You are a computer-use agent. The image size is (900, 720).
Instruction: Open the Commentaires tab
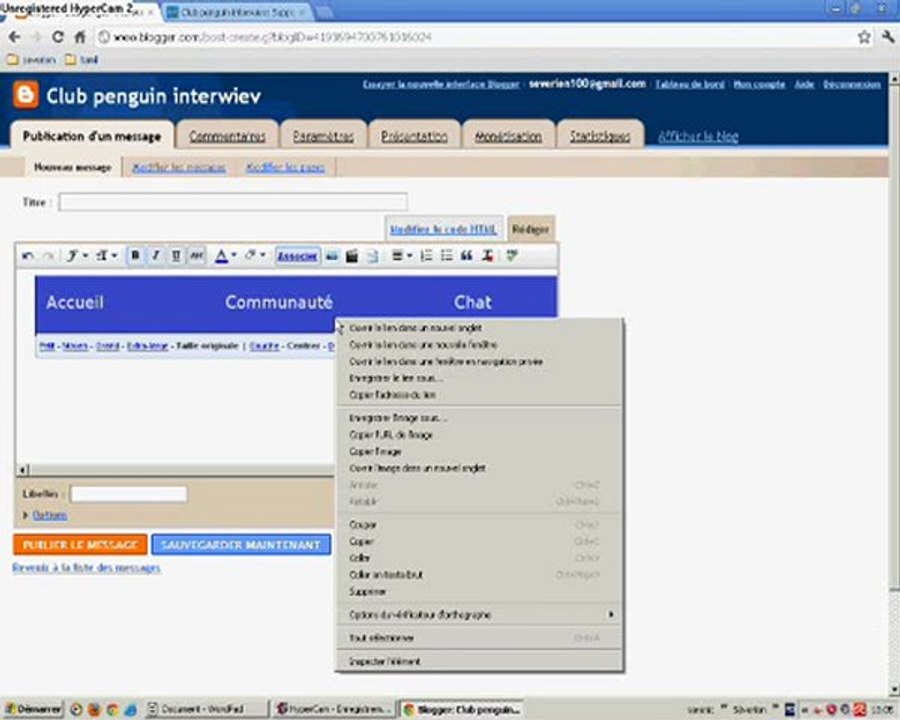[227, 136]
